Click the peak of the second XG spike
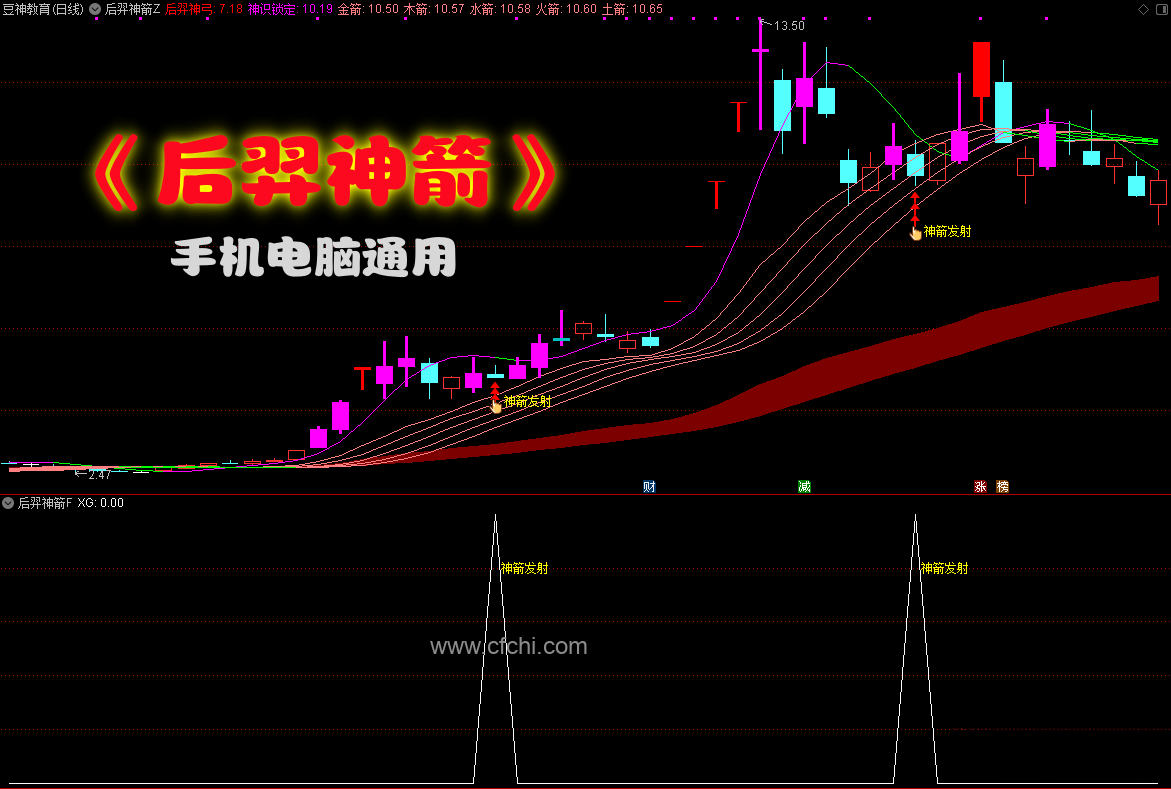 coord(916,516)
